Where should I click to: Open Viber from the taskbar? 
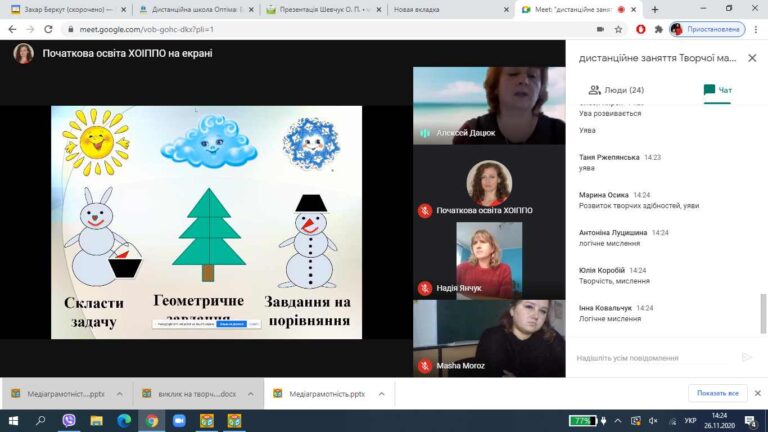[69, 420]
